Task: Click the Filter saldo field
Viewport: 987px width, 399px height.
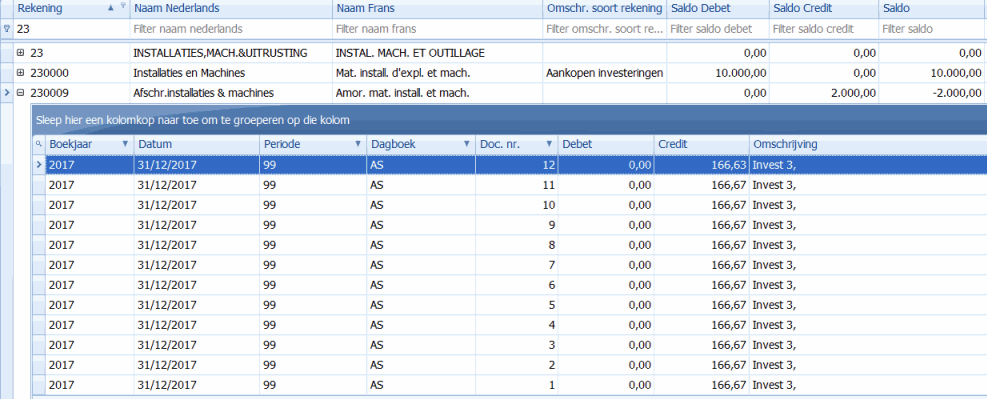Action: click(x=933, y=29)
